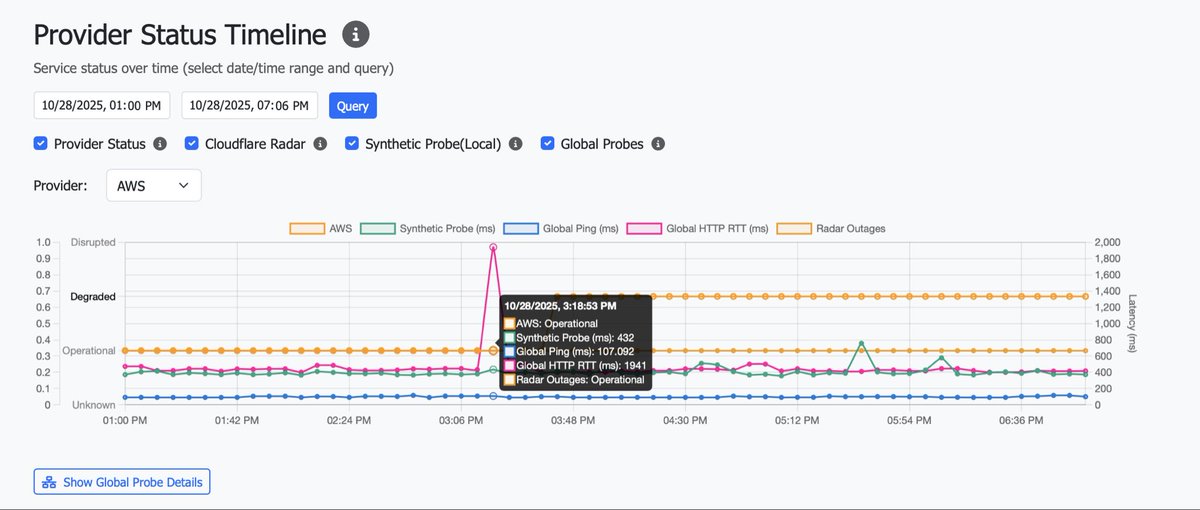Click the Global HTTP RTT spike peak point
1200x510 pixels.
click(493, 247)
